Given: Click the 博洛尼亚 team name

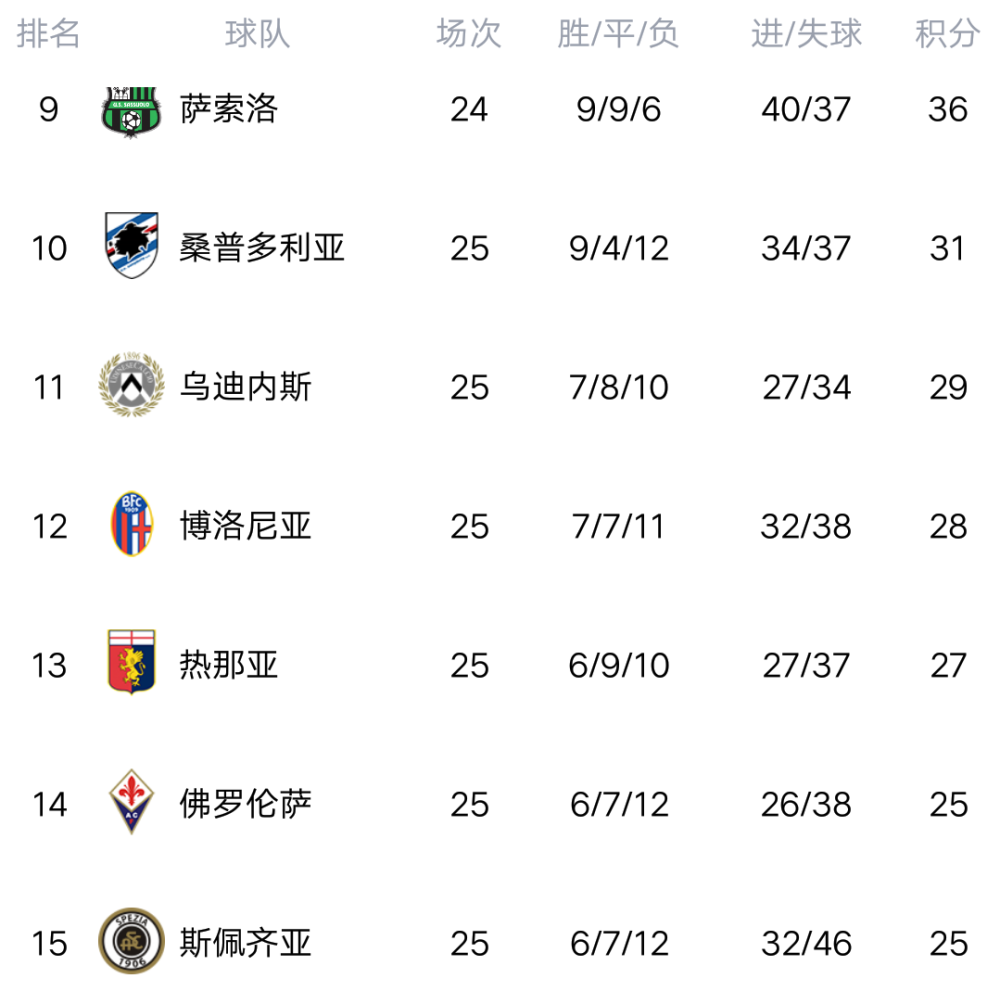Looking at the screenshot, I should click(x=246, y=525).
